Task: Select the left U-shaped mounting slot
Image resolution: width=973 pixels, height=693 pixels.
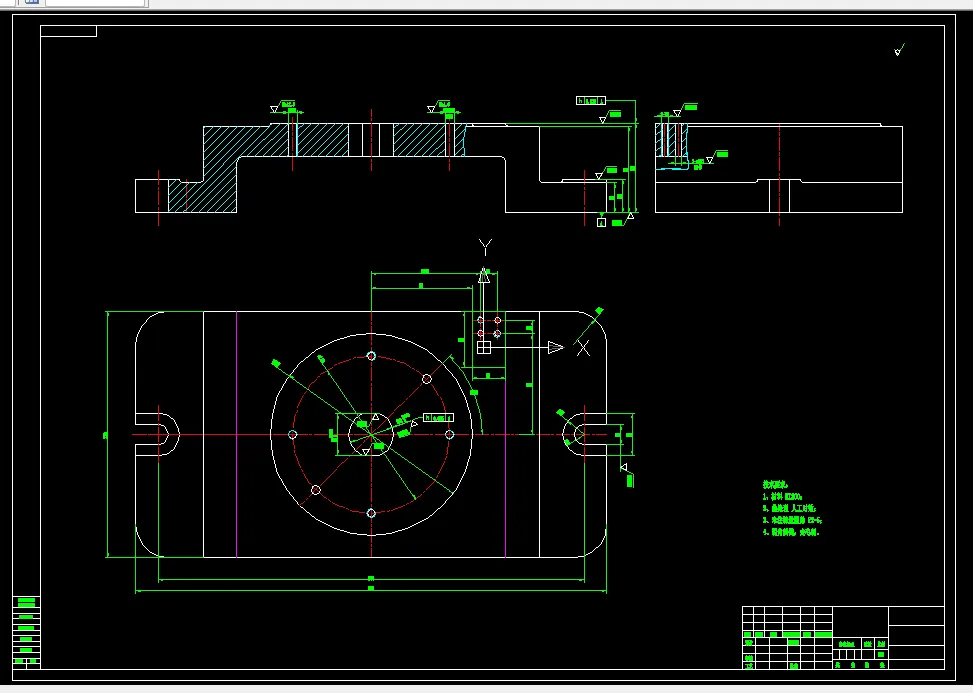Action: coord(158,434)
